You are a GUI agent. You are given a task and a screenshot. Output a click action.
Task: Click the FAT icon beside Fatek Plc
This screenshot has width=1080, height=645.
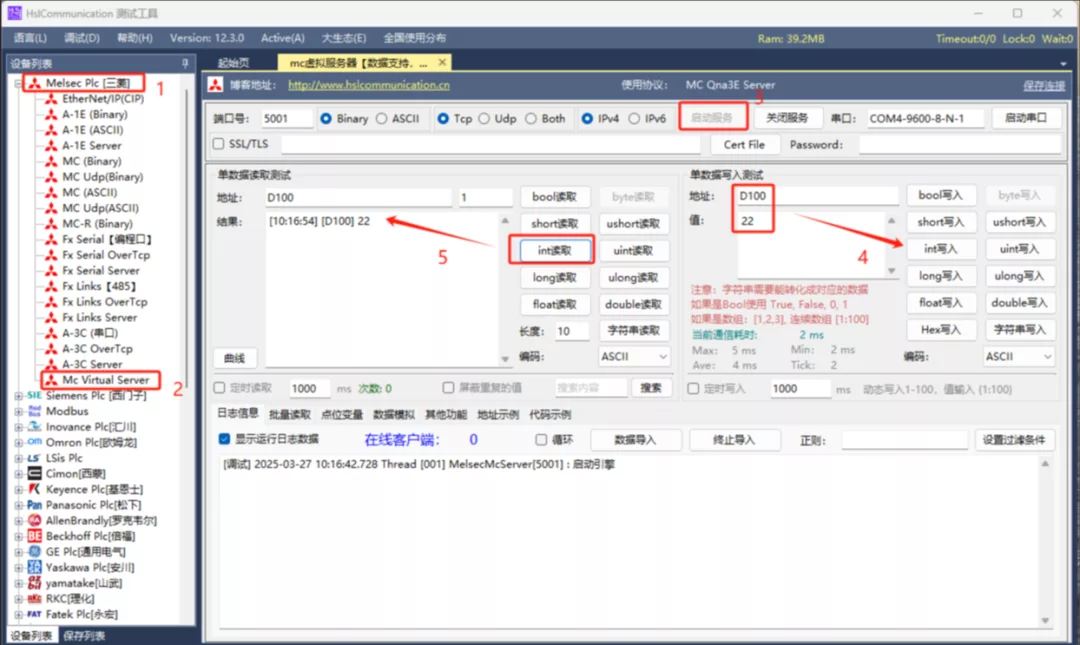[36, 613]
